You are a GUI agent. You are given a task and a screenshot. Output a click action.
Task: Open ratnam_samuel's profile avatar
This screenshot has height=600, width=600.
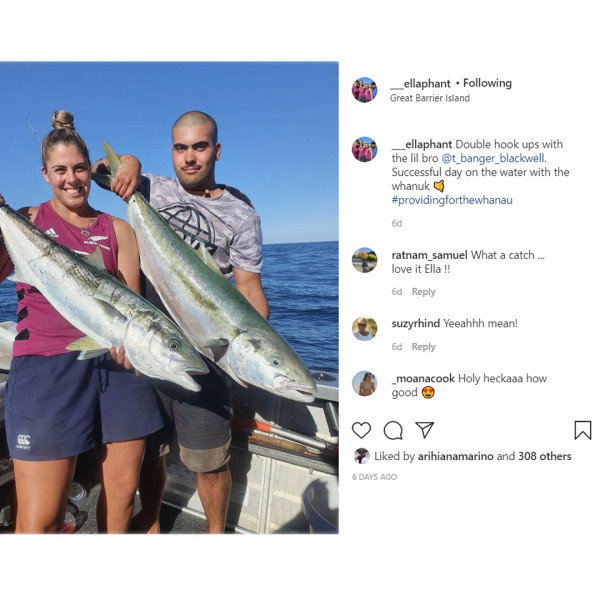pyautogui.click(x=364, y=260)
